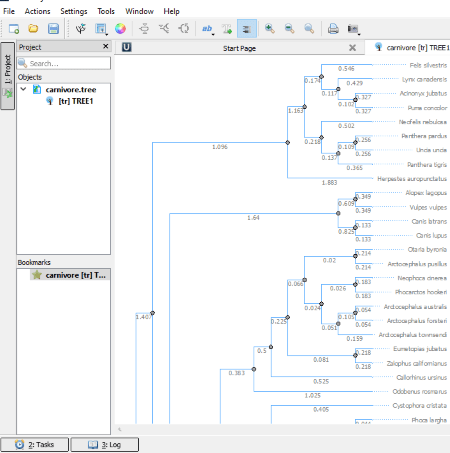Click the new project toolbar icon
The height and width of the screenshot is (453, 450).
tap(14, 29)
